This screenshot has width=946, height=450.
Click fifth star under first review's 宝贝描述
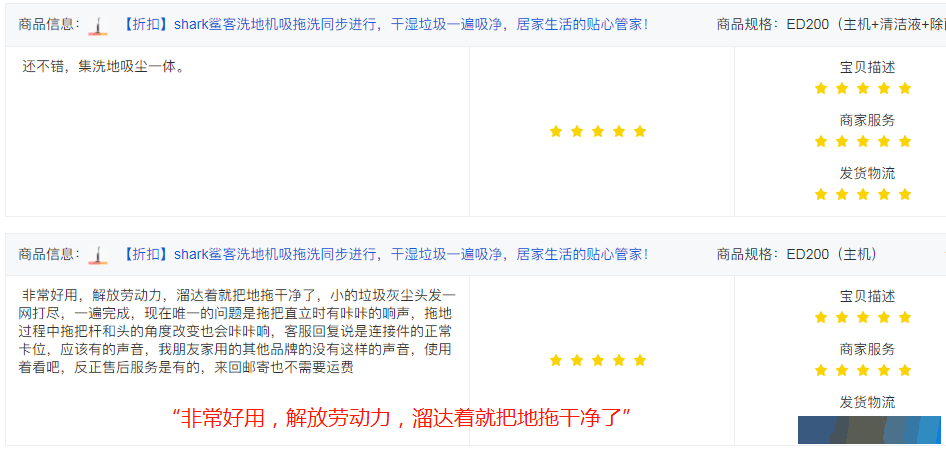point(904,88)
